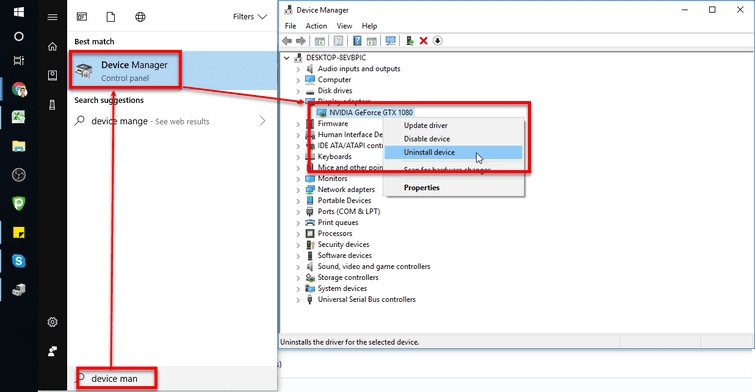
Task: Click the Show/Hide Console Tree toolbar icon
Action: 319,41
